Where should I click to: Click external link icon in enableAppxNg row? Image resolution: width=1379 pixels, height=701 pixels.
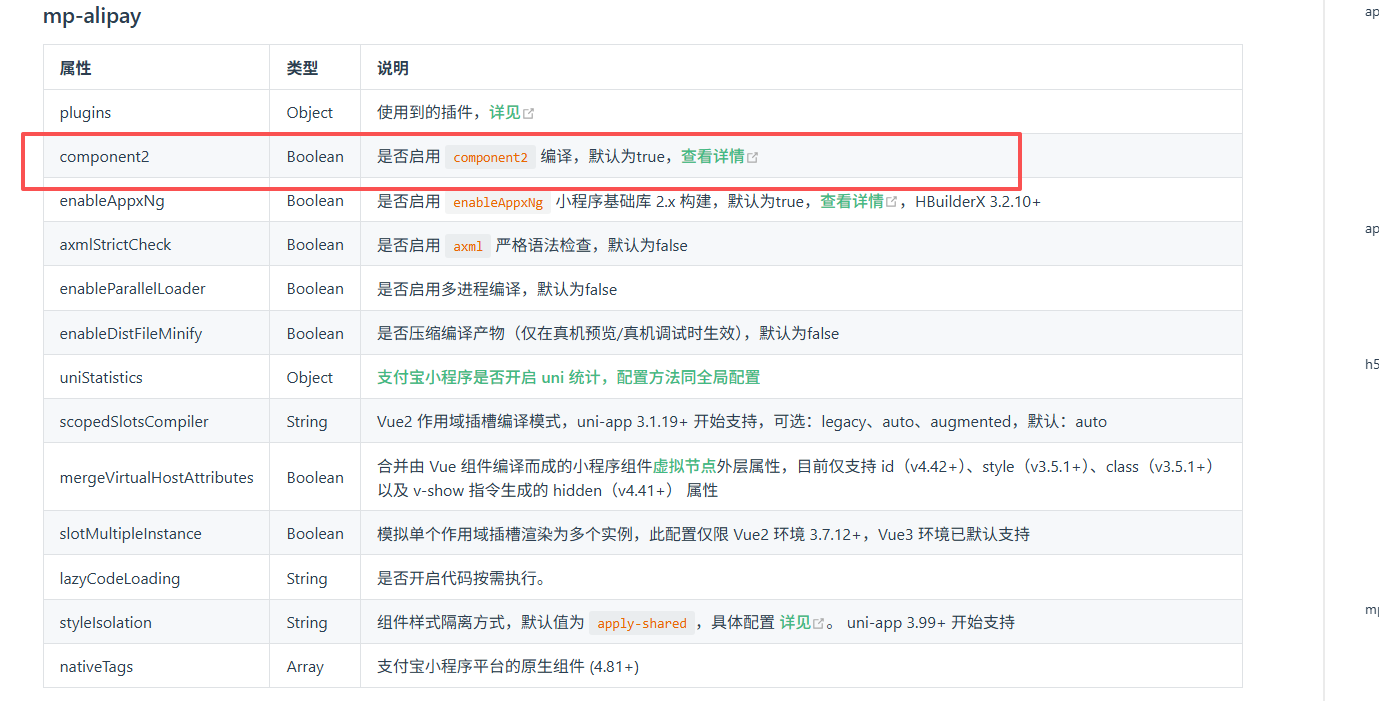(892, 202)
